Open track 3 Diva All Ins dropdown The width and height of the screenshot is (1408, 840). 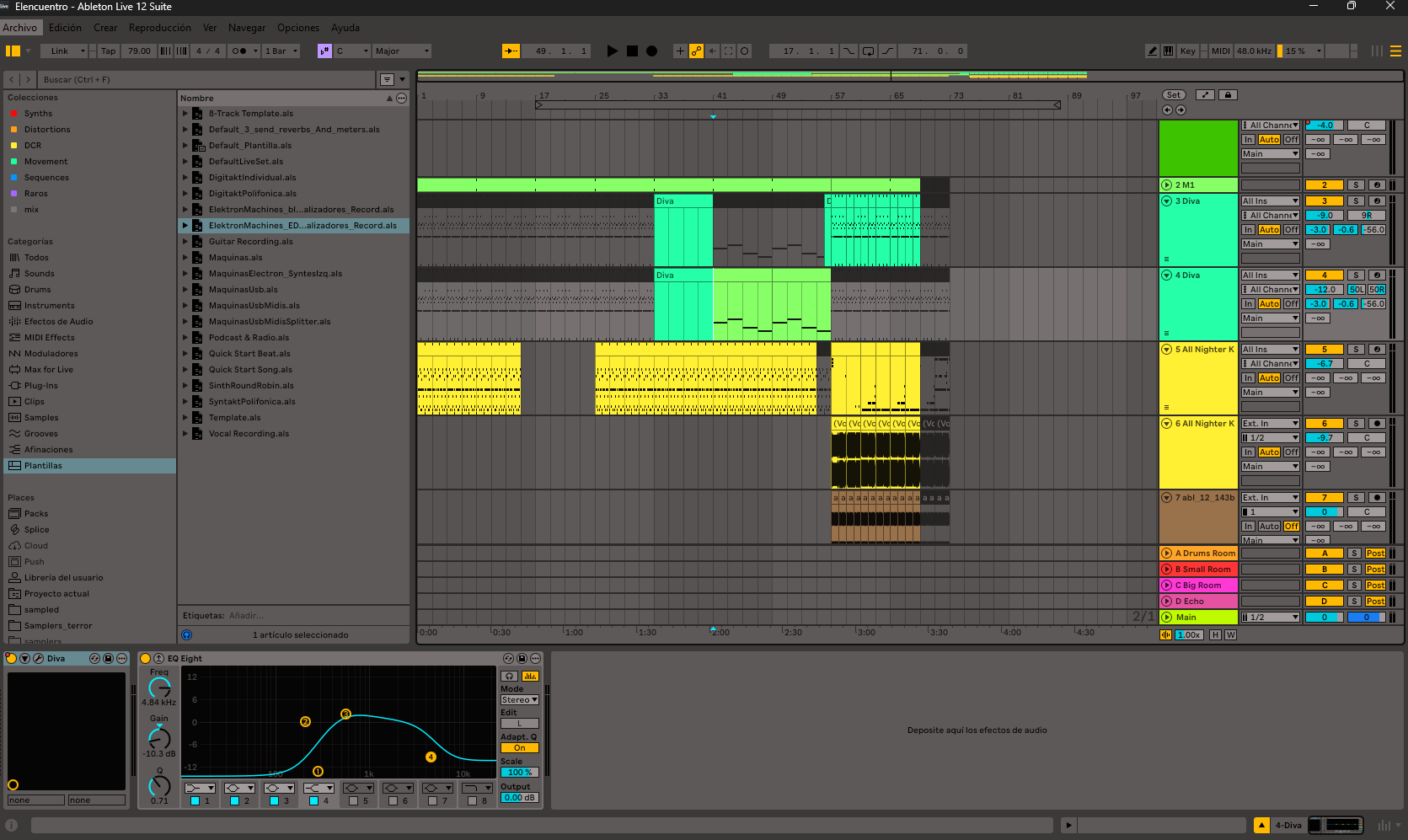click(x=1271, y=201)
